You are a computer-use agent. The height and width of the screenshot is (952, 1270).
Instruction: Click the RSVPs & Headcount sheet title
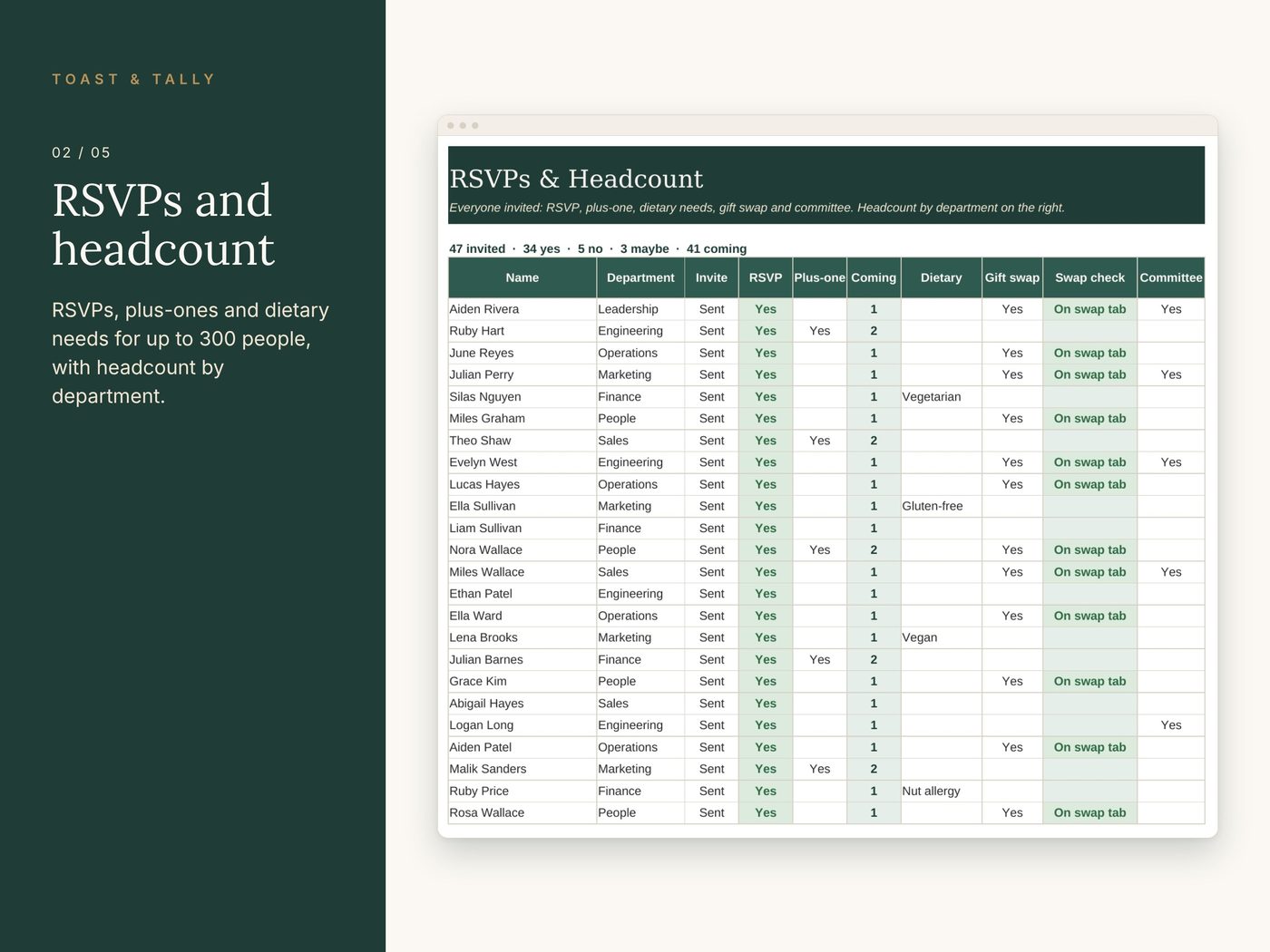point(576,179)
